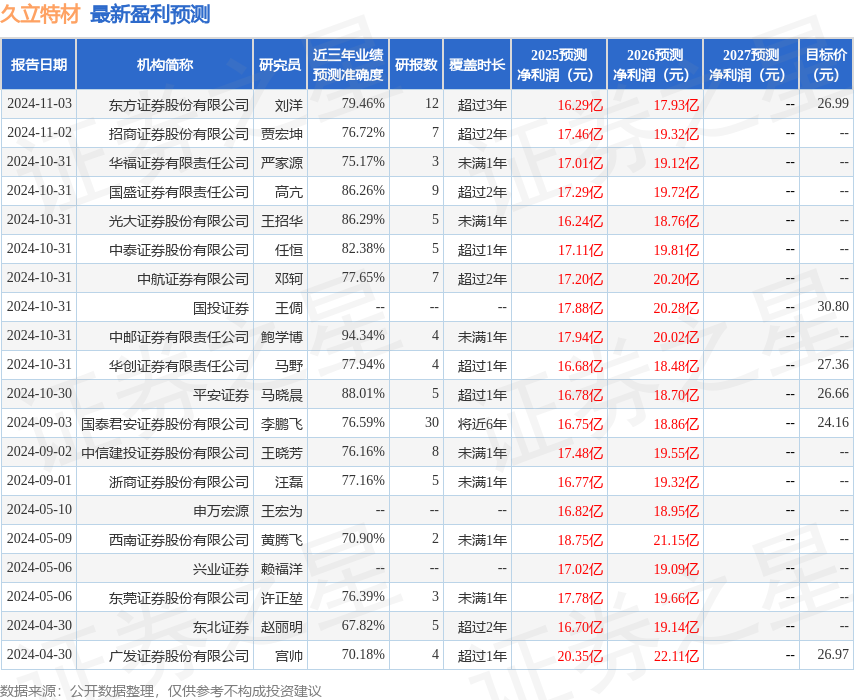Click the 最新盈利预测 heading
Viewport: 854px width, 700px height.
150,14
